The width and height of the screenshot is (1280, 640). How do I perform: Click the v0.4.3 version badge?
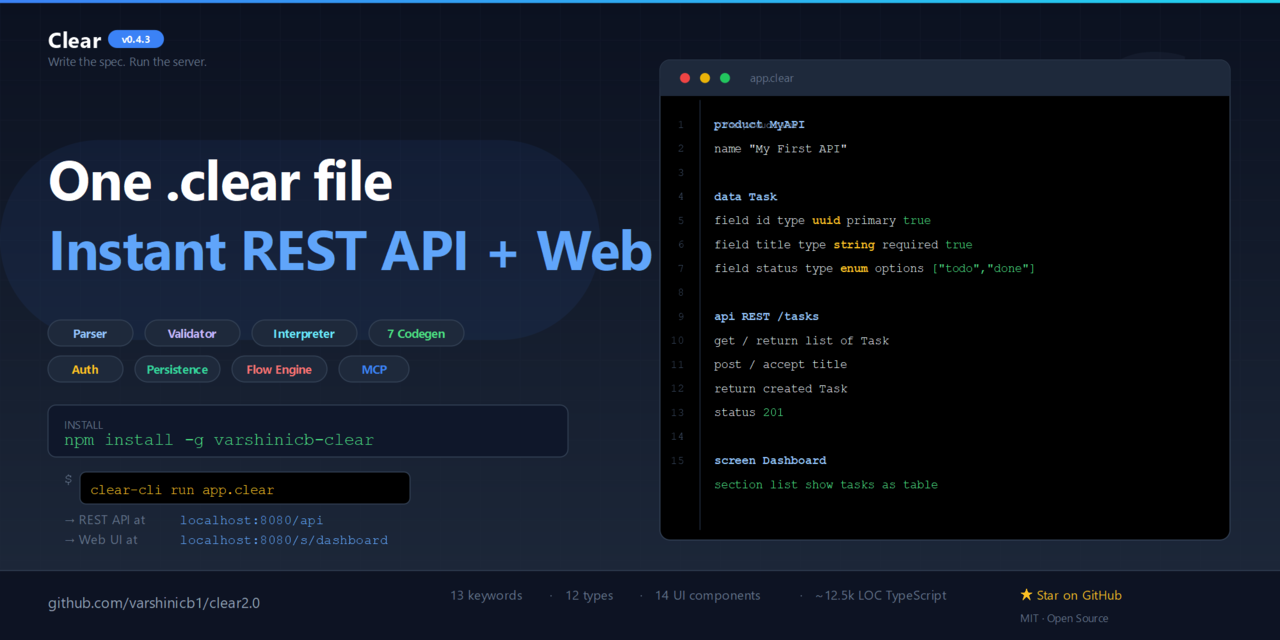point(136,39)
